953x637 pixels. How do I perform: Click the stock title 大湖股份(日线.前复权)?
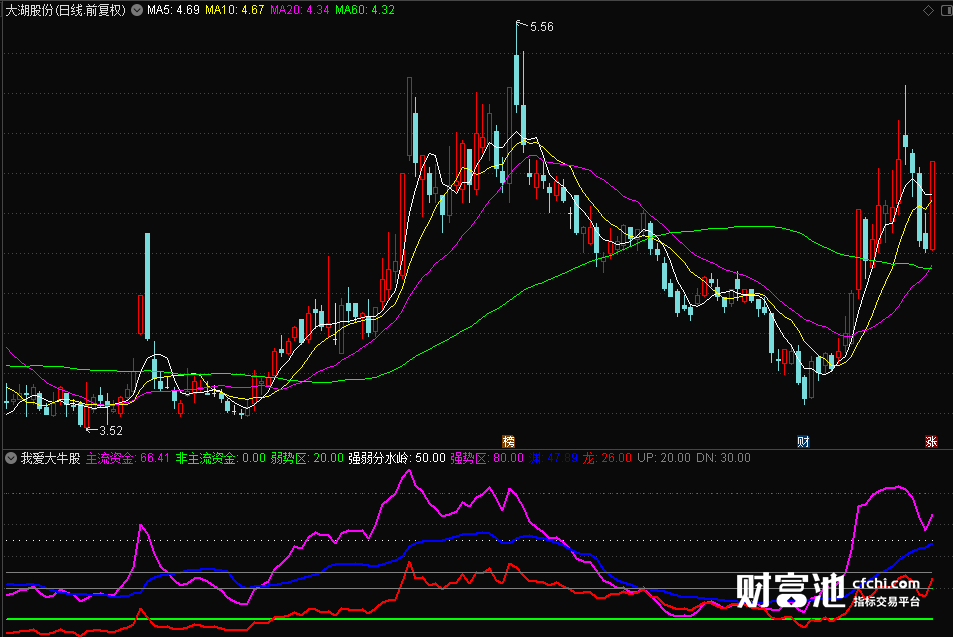66,10
